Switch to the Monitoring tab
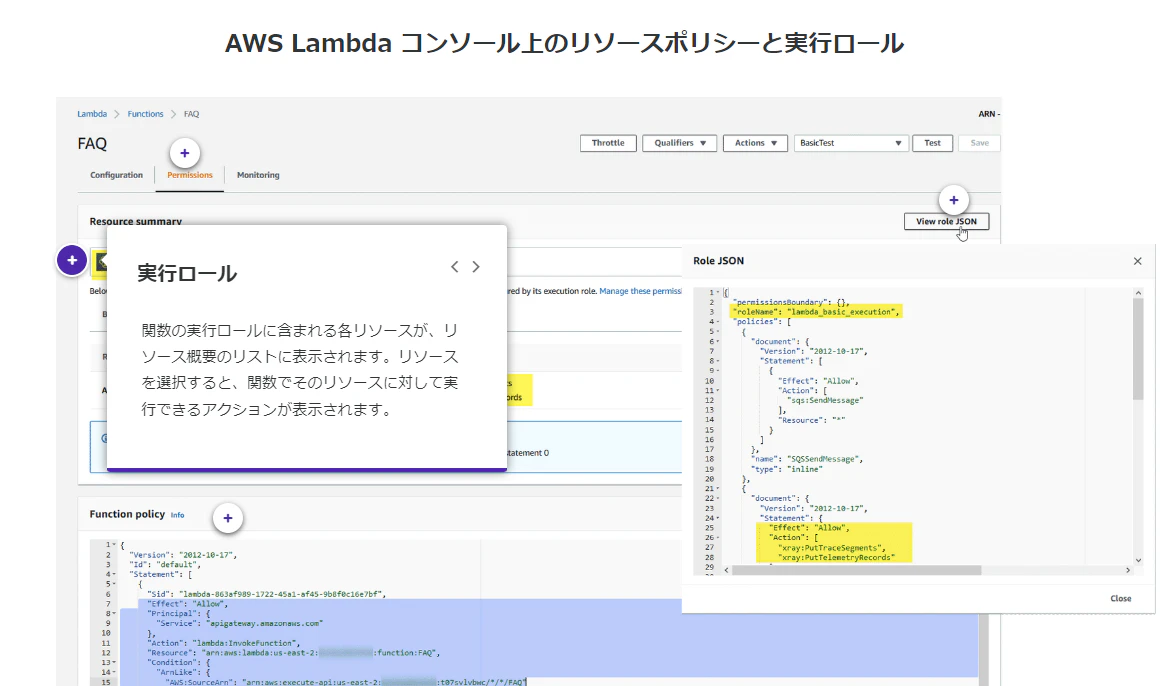The height and width of the screenshot is (686, 1173). click(x=258, y=175)
